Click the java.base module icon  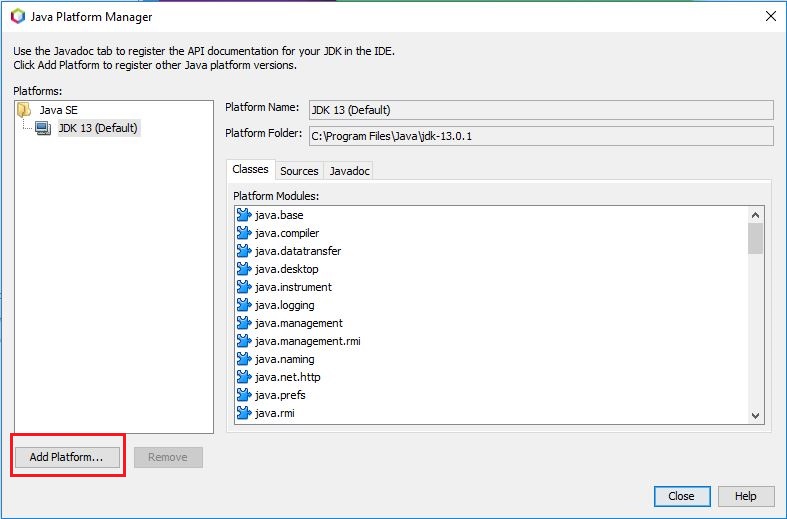243,215
